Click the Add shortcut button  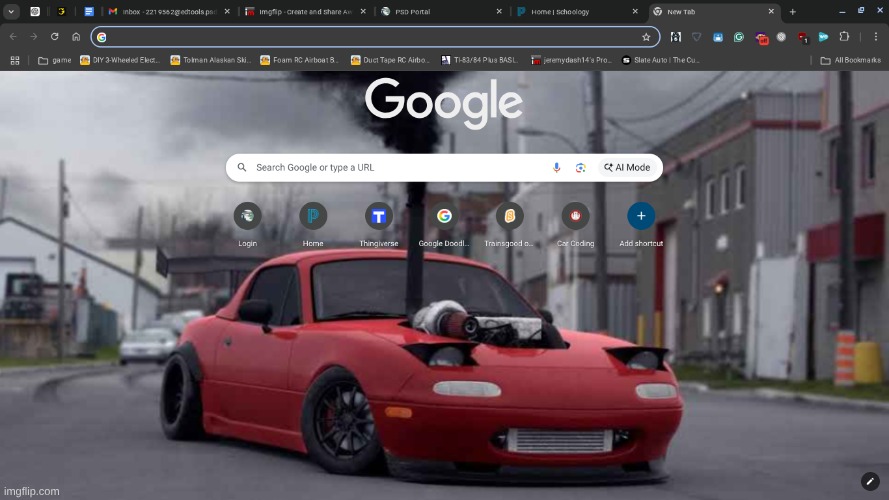click(x=641, y=216)
